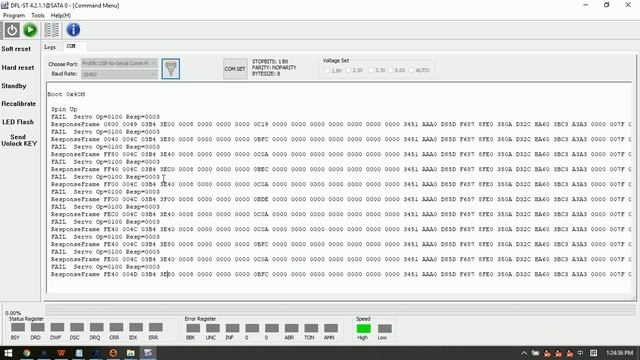
Task: Open the Choose Port dropdown
Action: click(x=119, y=63)
